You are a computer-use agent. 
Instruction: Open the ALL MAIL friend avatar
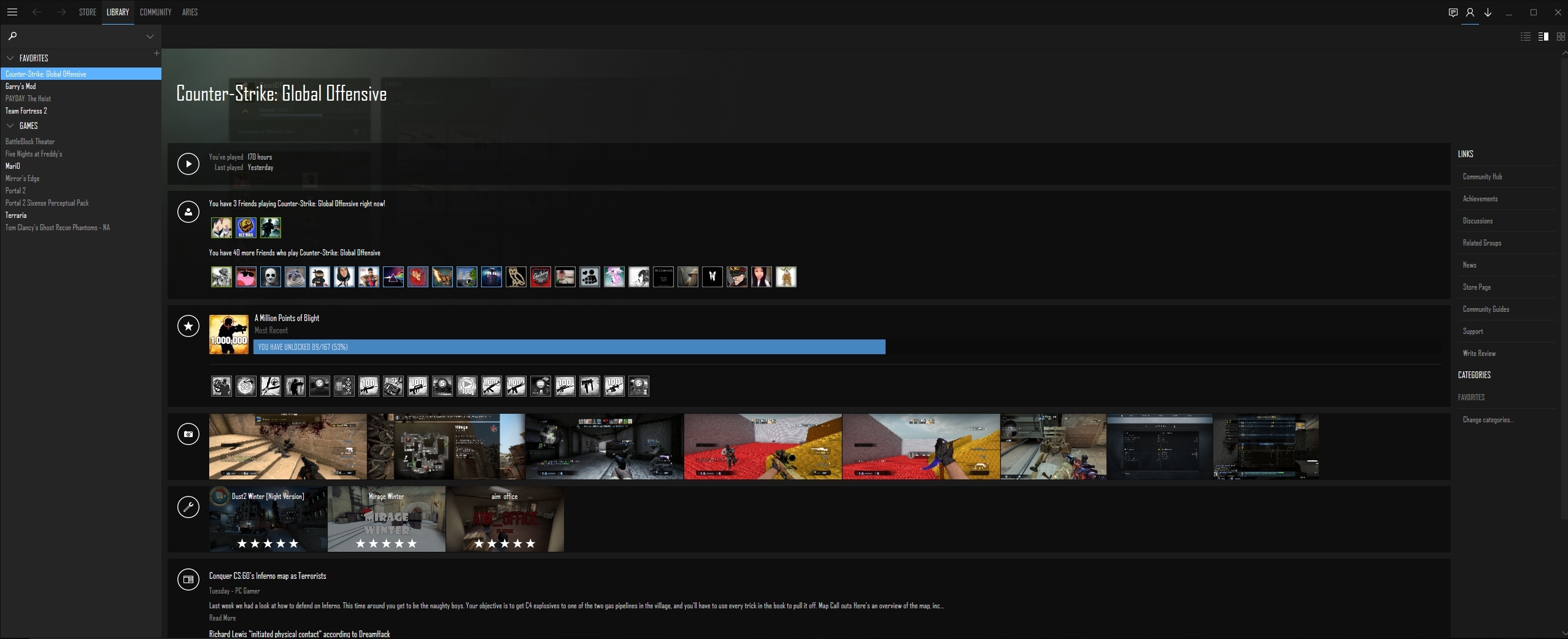pos(246,228)
